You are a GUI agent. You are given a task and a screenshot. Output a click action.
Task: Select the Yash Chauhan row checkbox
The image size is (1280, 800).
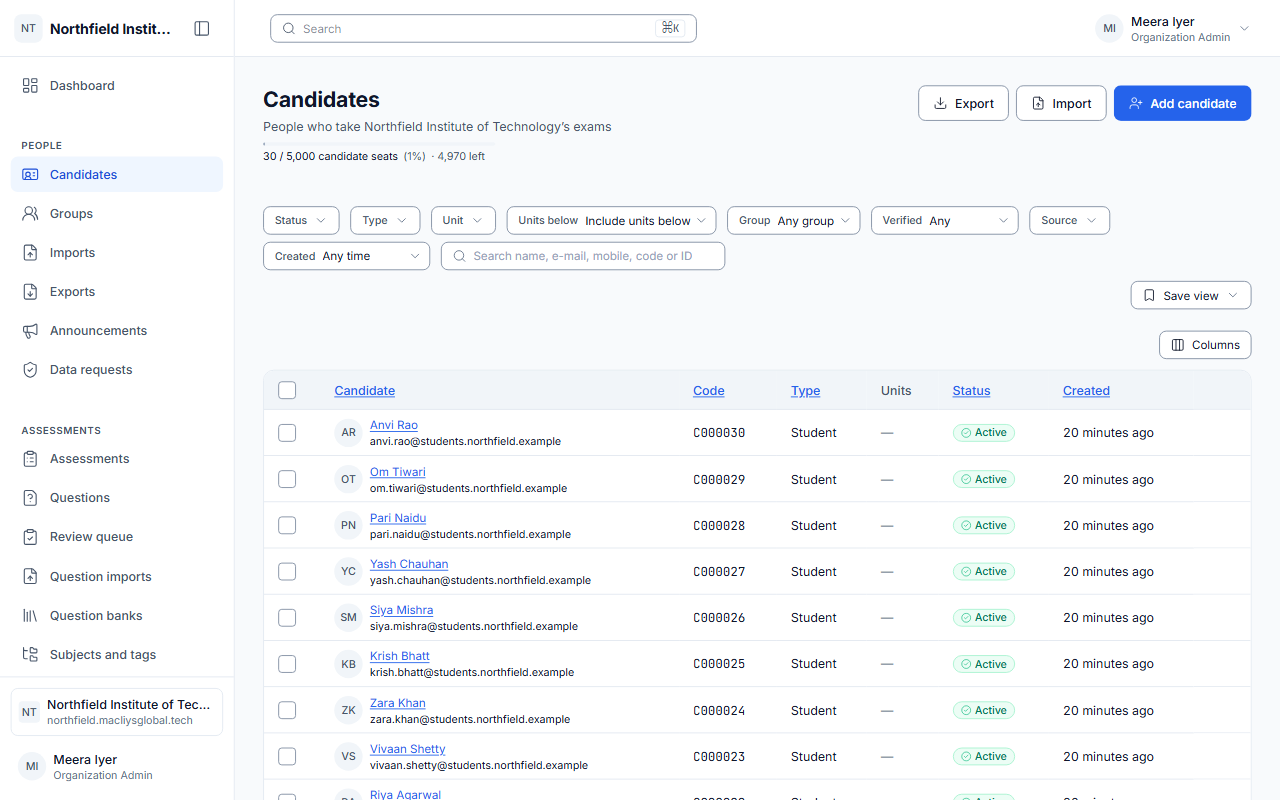click(x=287, y=572)
